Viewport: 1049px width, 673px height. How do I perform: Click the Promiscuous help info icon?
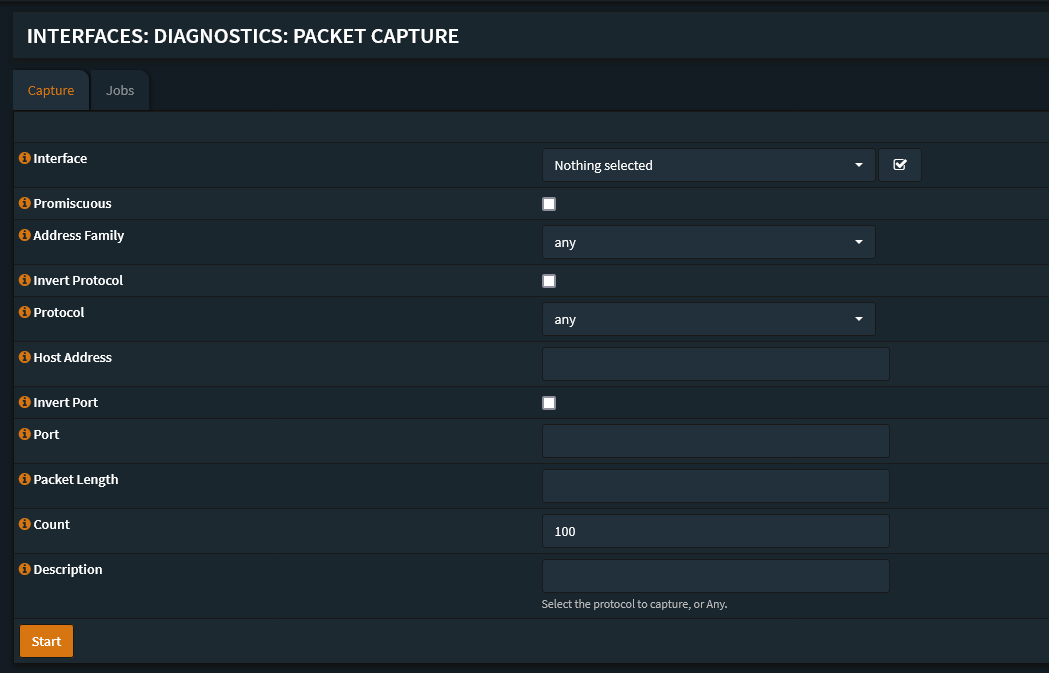[22, 203]
